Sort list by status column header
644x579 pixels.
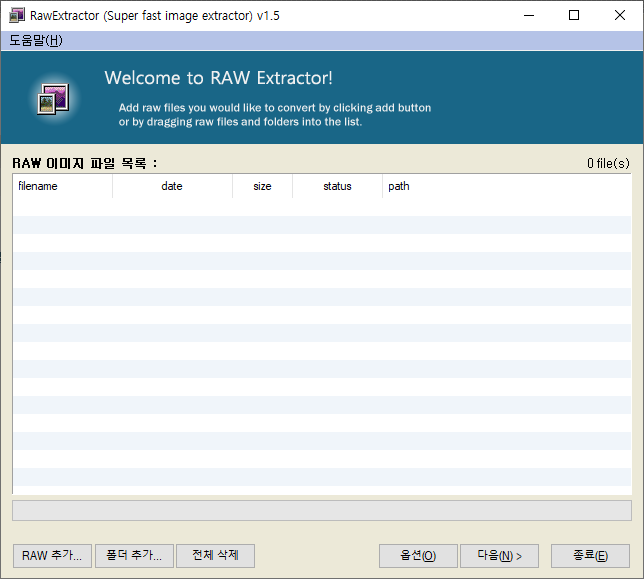pyautogui.click(x=337, y=186)
